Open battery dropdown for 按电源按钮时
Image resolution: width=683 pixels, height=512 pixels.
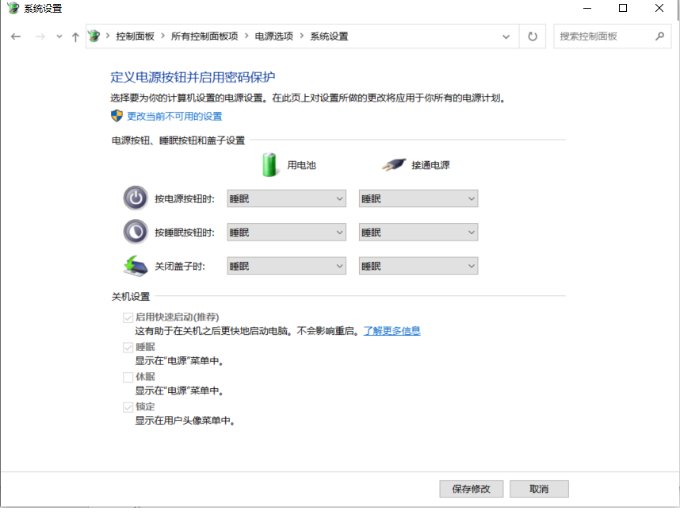coord(287,199)
